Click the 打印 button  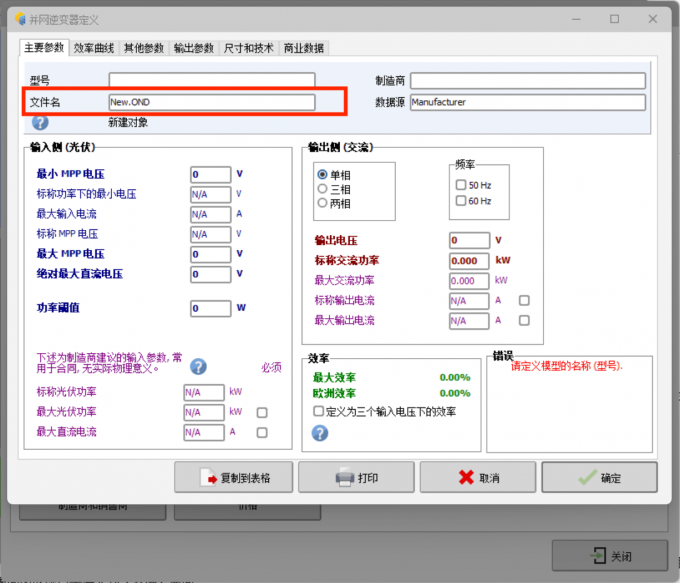(357, 478)
